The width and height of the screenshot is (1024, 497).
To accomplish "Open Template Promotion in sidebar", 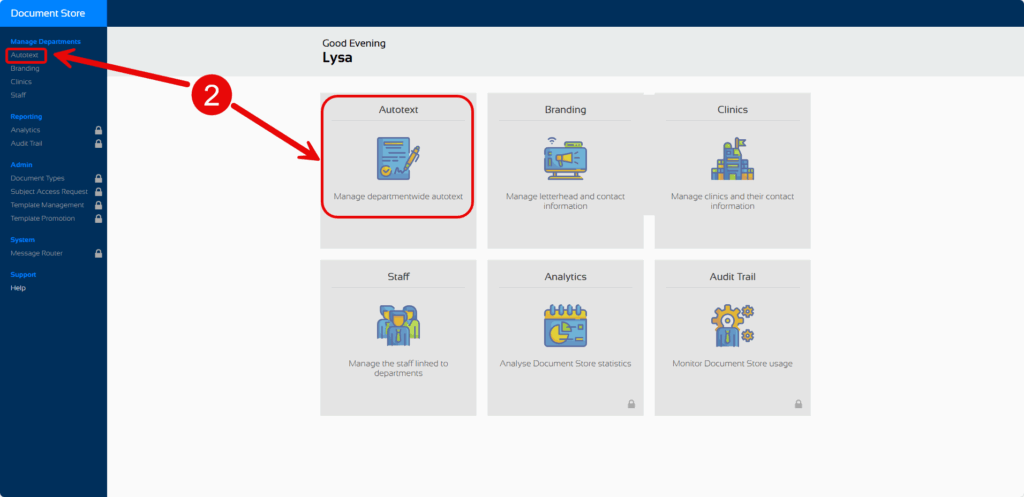I will pos(42,219).
